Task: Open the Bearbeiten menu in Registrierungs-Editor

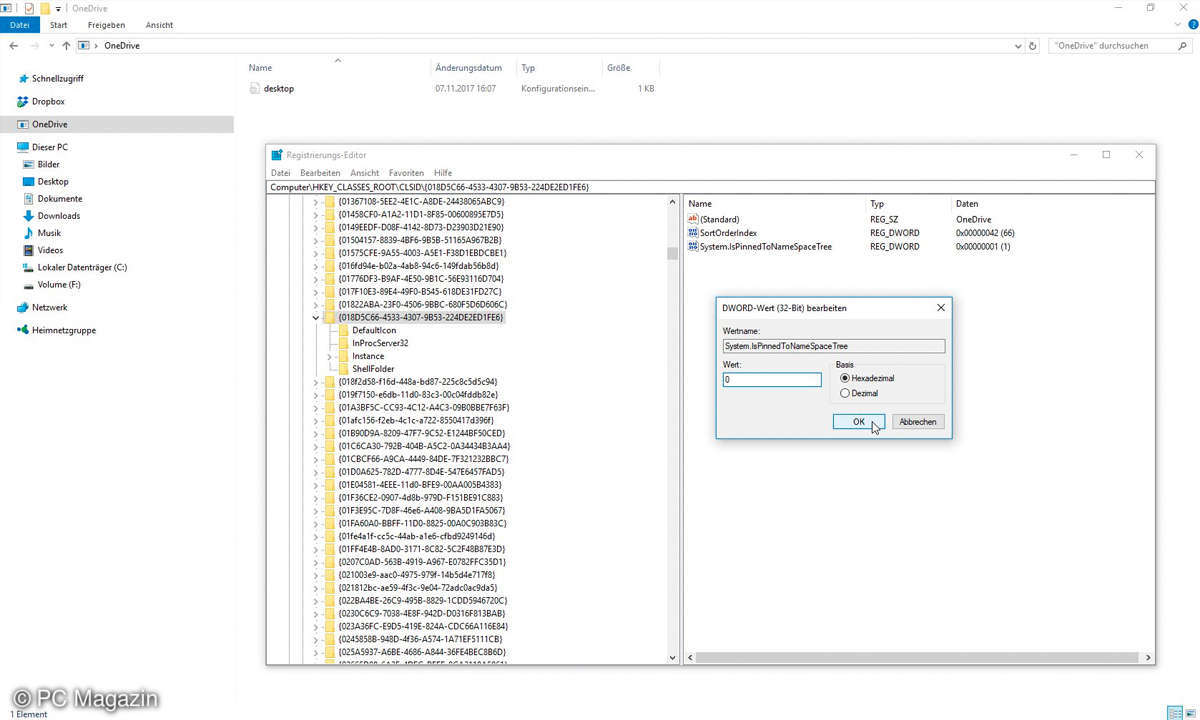Action: click(320, 173)
